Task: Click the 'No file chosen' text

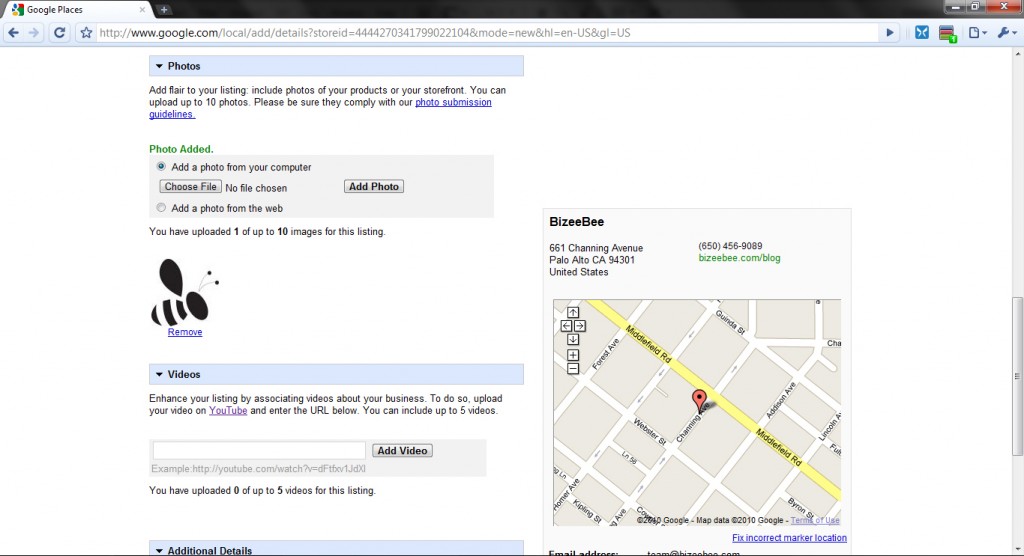Action: tap(256, 188)
